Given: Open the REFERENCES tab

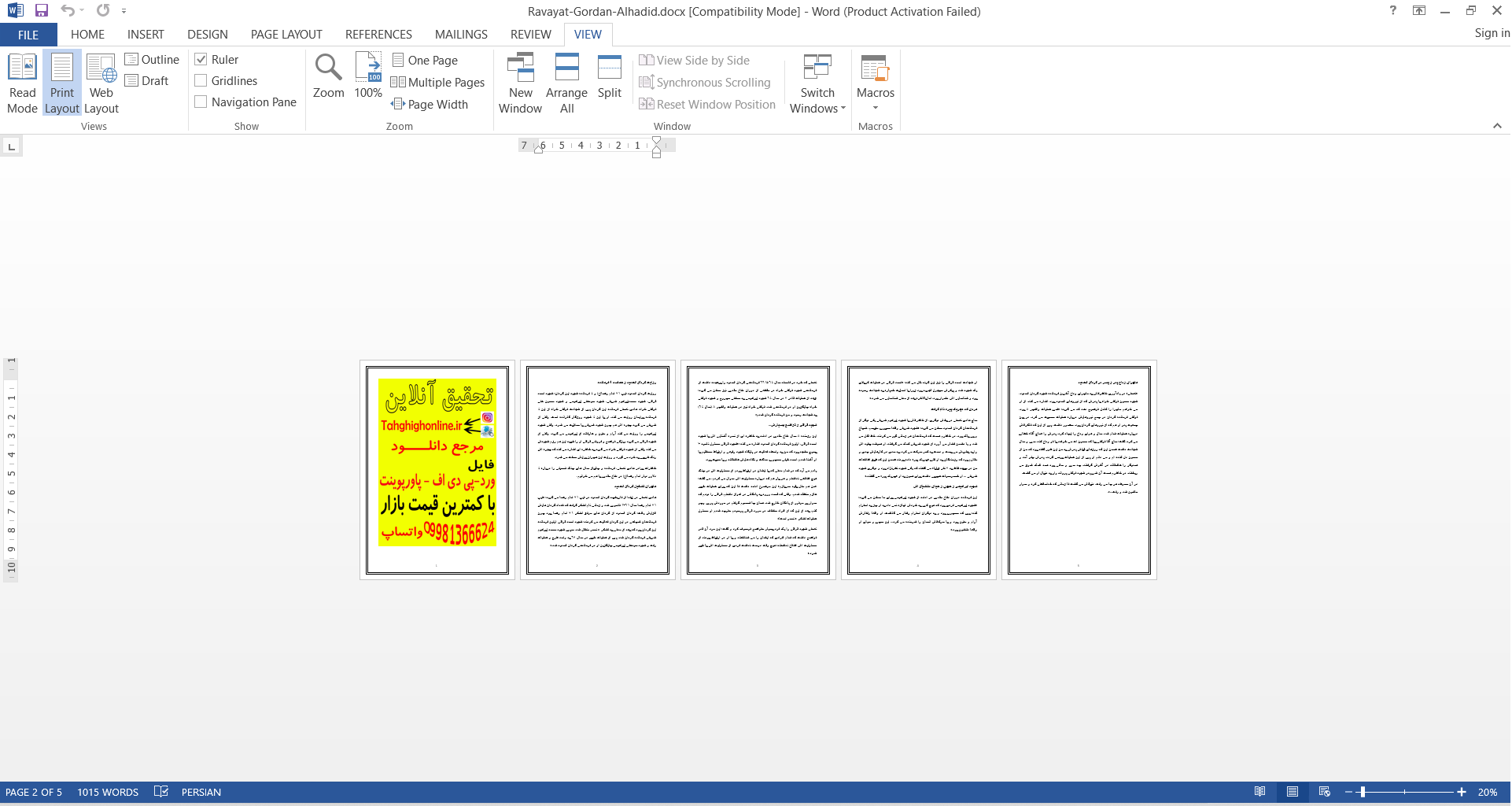Looking at the screenshot, I should (378, 35).
